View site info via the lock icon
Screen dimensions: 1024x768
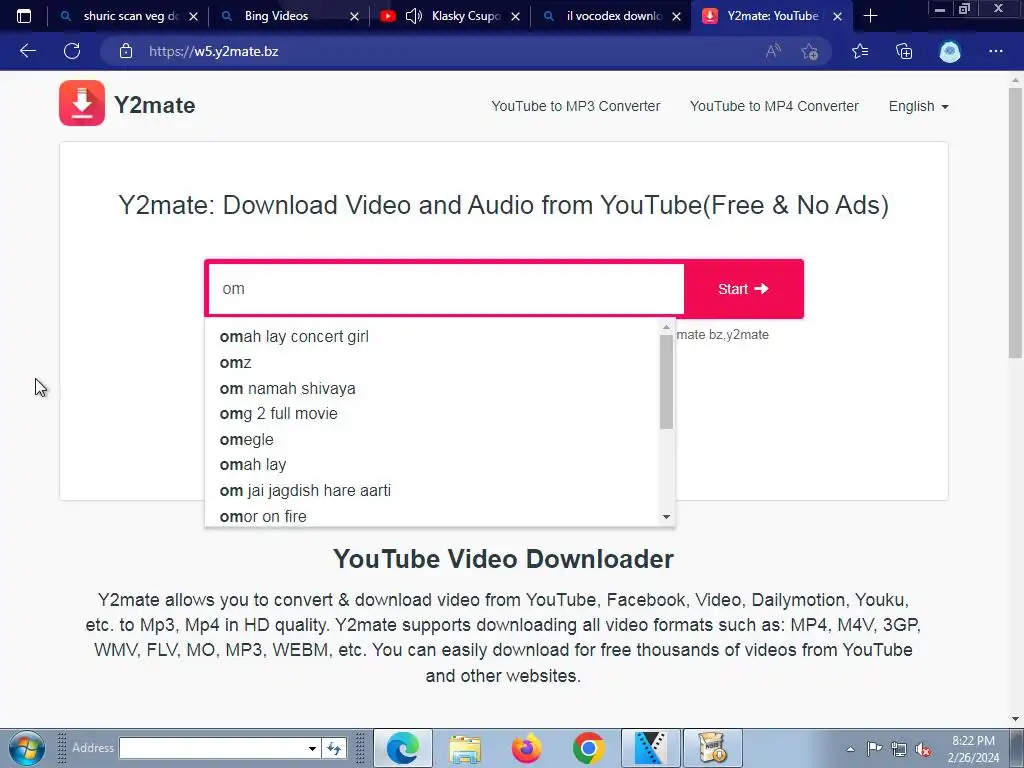pyautogui.click(x=126, y=52)
